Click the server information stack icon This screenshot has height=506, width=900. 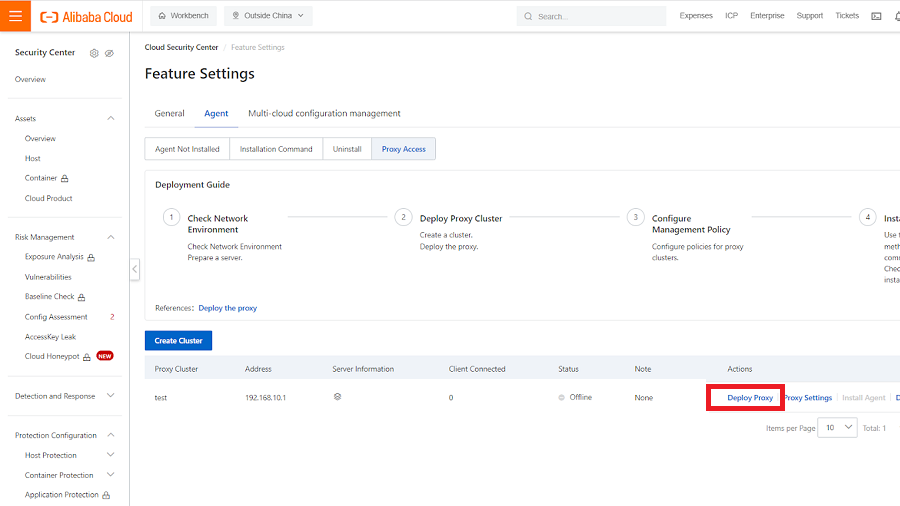[338, 397]
